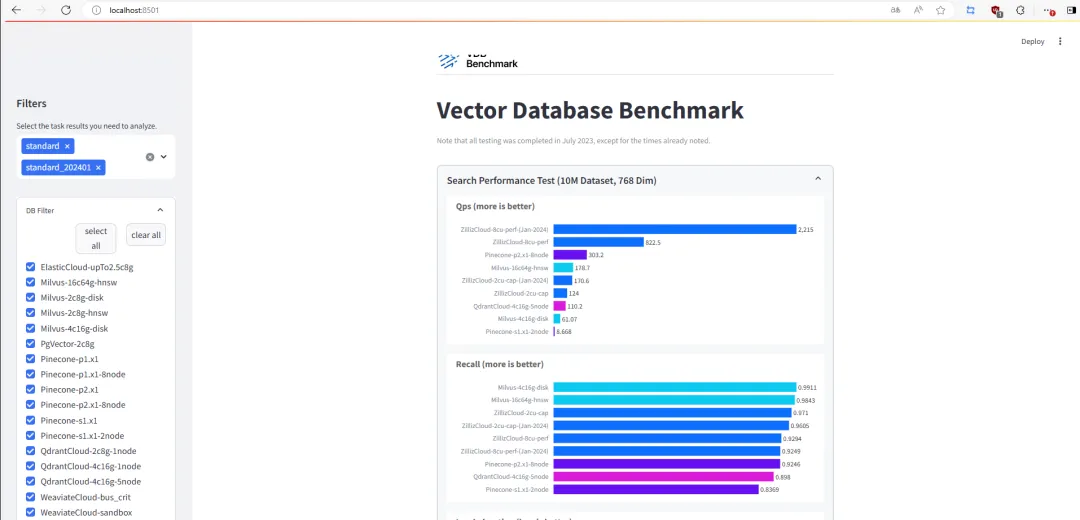Click the VDB Benchmark logo
Viewport: 1080px width, 520px height.
pyautogui.click(x=478, y=61)
